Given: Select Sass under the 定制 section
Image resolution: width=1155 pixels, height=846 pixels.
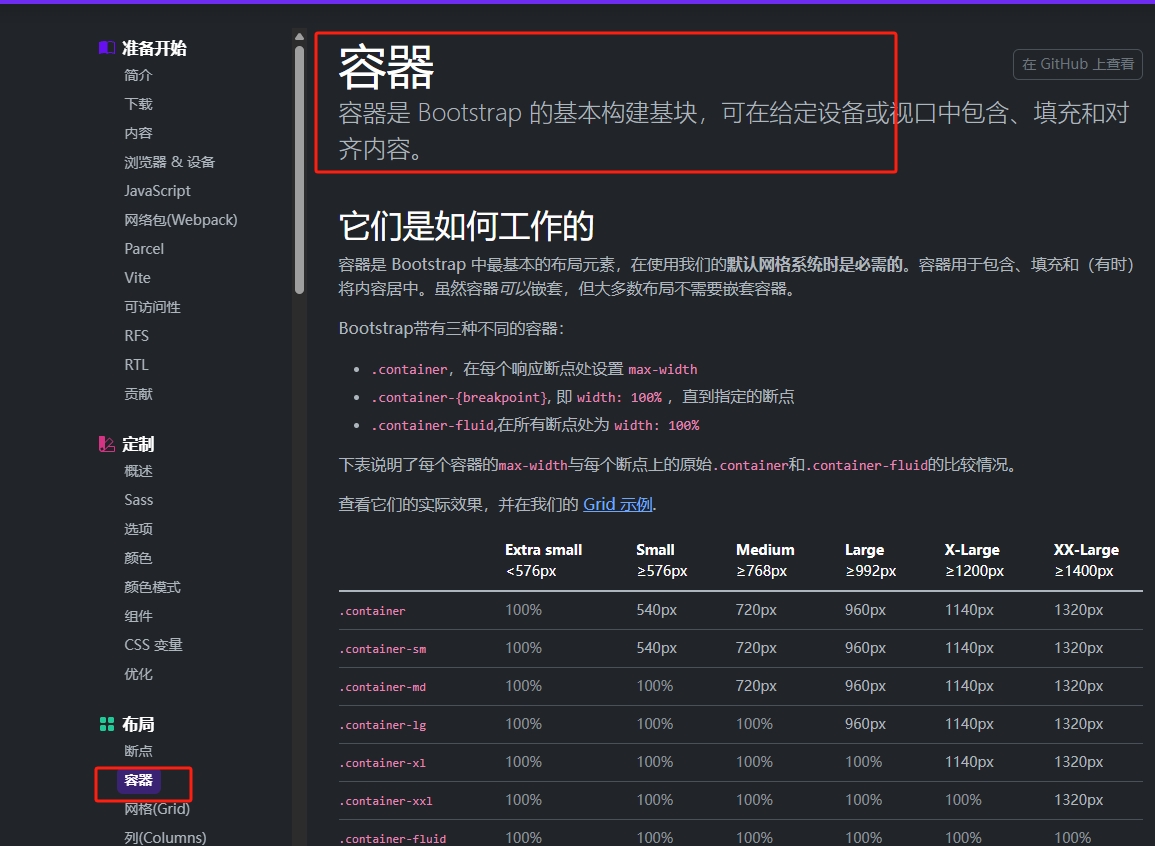Looking at the screenshot, I should pyautogui.click(x=138, y=499).
